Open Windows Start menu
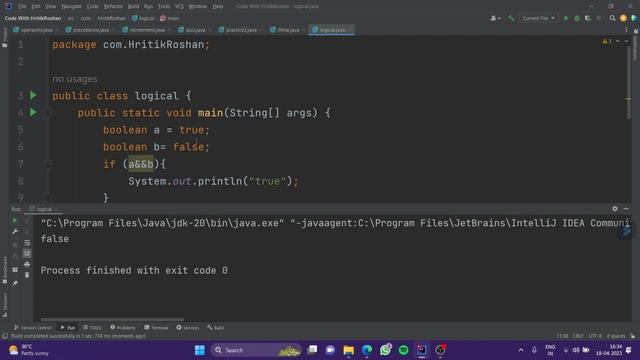This screenshot has height=360, width=640. 200,350
